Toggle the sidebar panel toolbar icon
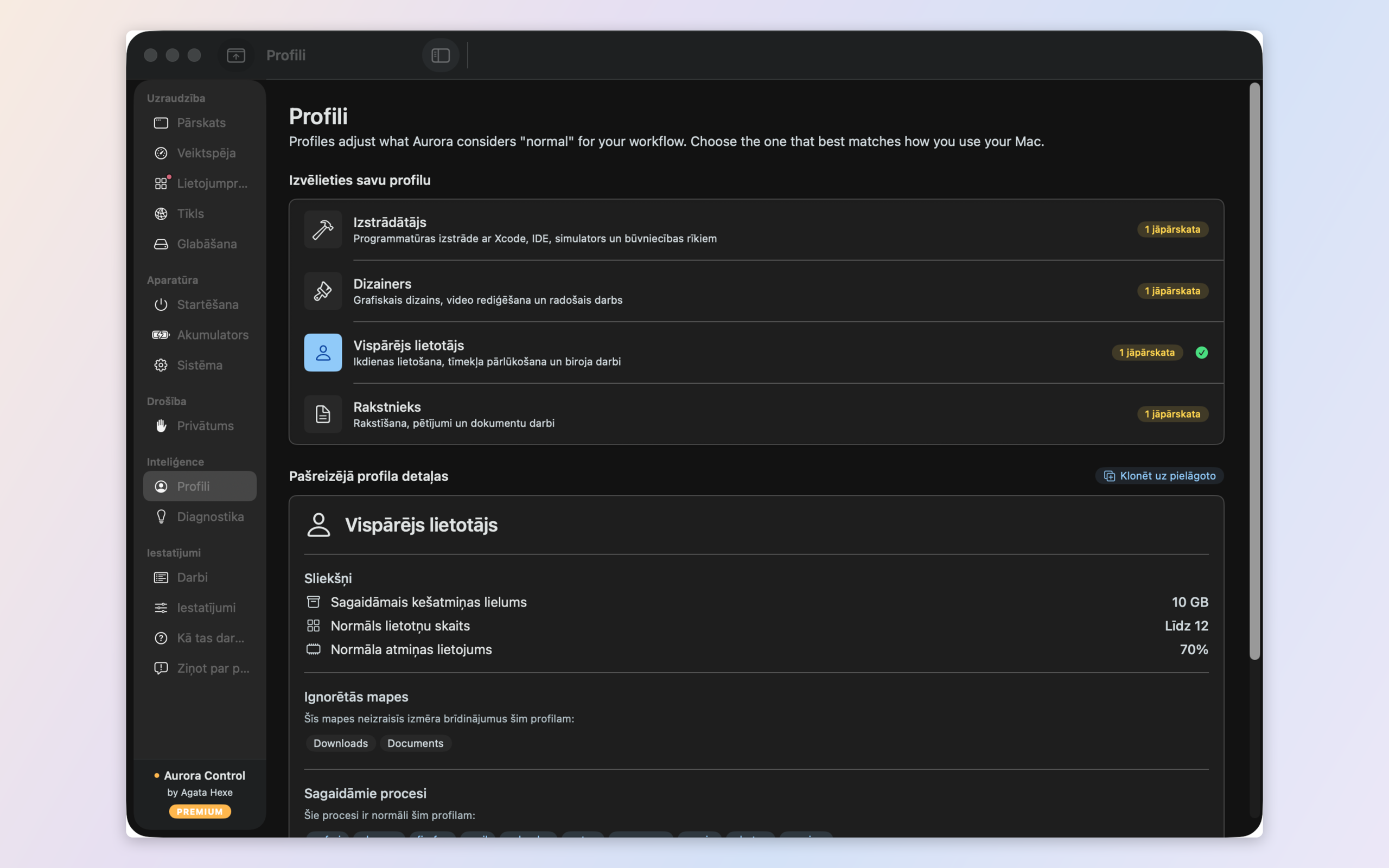Screen dimensions: 1389x868 pyautogui.click(x=440, y=55)
